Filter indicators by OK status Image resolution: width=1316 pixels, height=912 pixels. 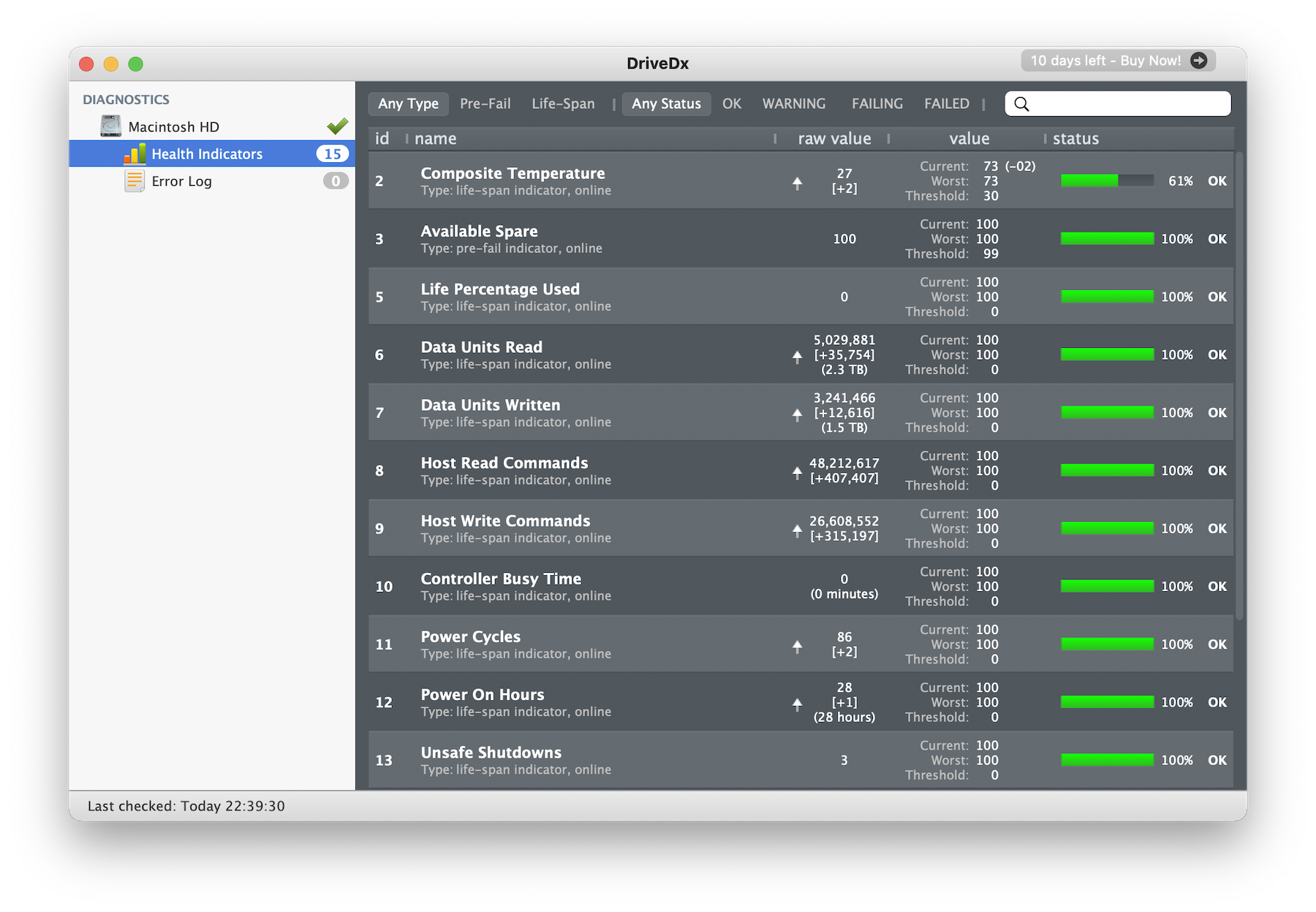click(732, 104)
